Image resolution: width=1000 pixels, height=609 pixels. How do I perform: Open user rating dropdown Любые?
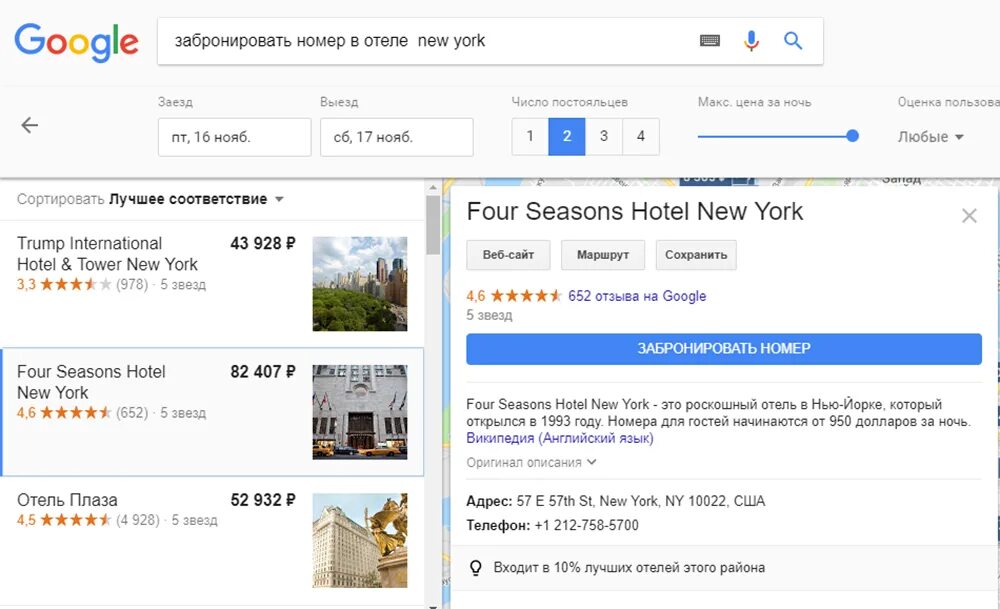pos(930,137)
